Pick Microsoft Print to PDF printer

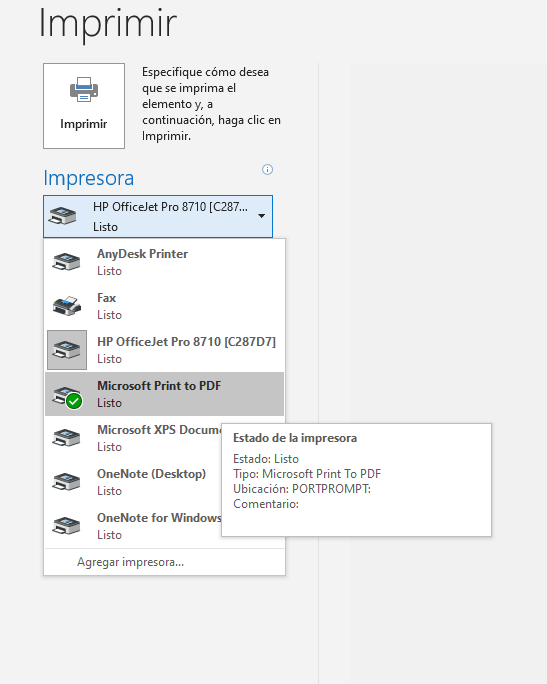(x=164, y=394)
